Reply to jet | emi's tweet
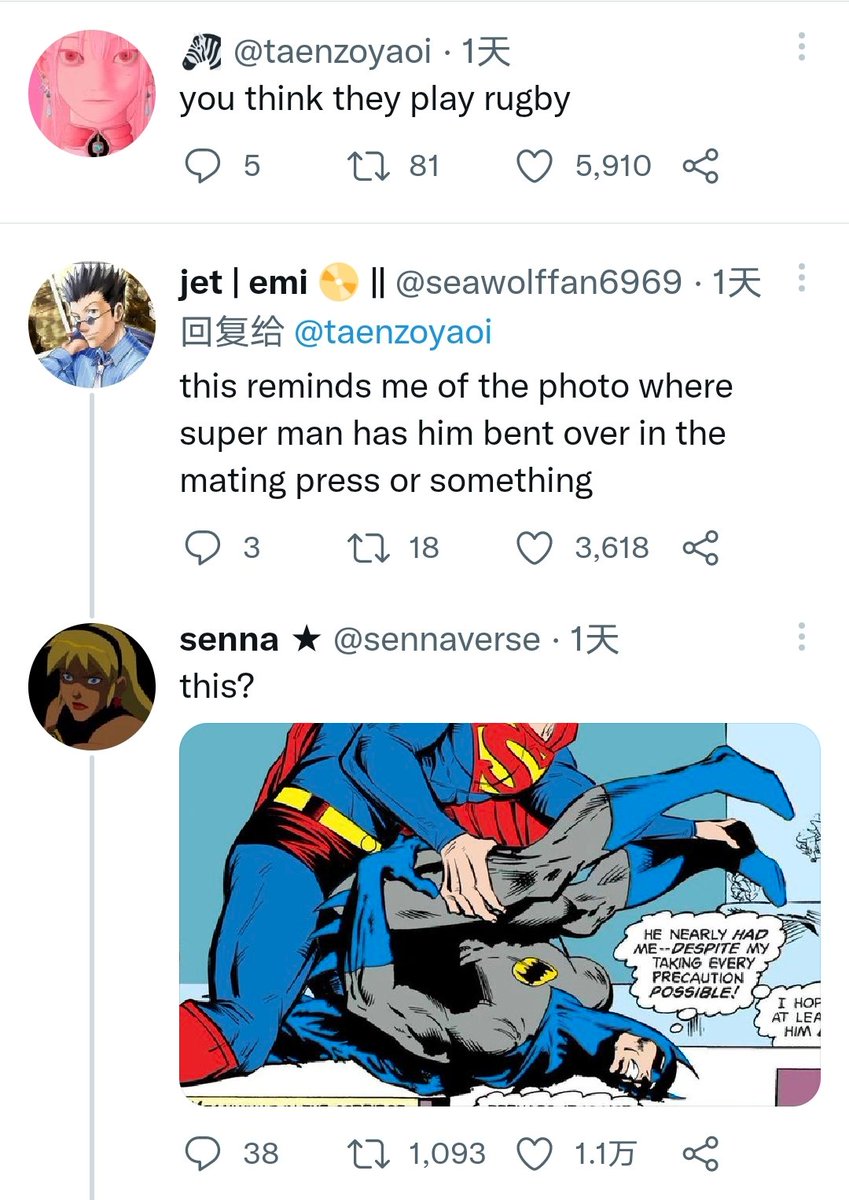This screenshot has width=849, height=1200. pyautogui.click(x=203, y=547)
